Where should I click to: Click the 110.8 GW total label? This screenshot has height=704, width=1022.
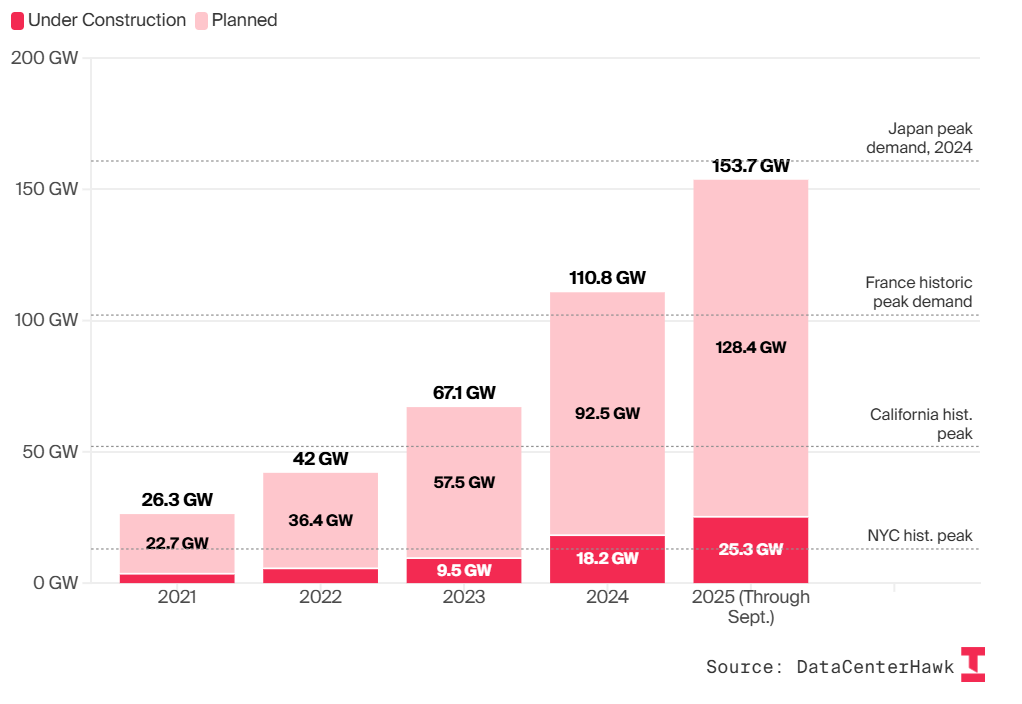click(607, 278)
